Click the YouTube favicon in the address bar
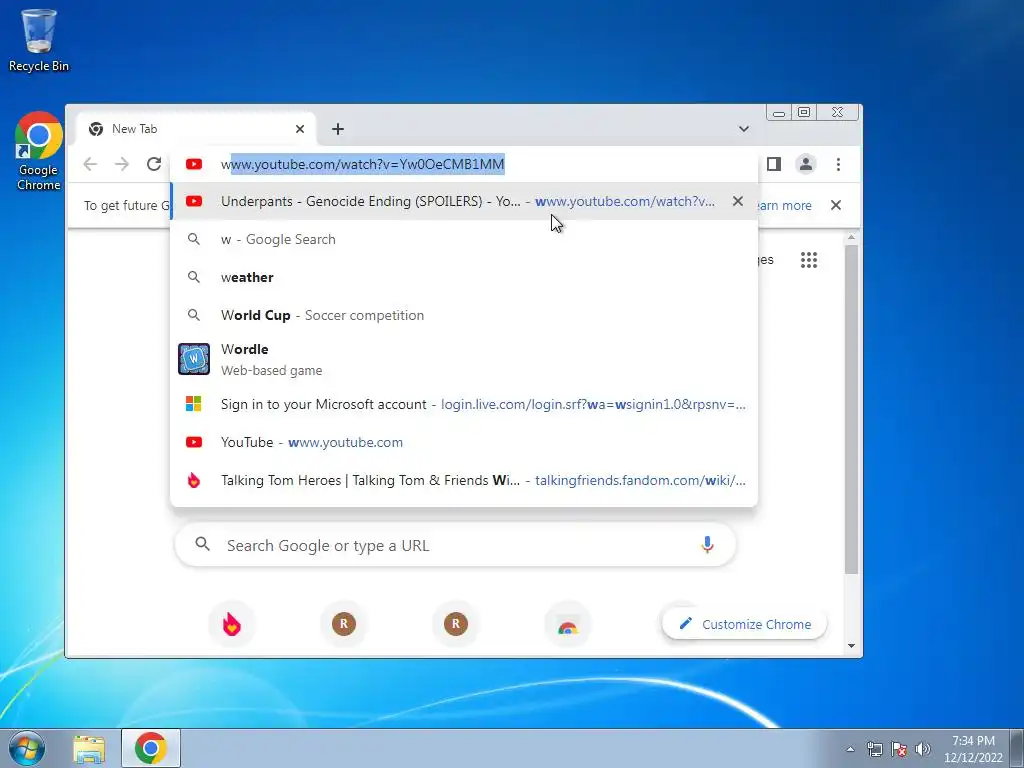 coord(193,164)
